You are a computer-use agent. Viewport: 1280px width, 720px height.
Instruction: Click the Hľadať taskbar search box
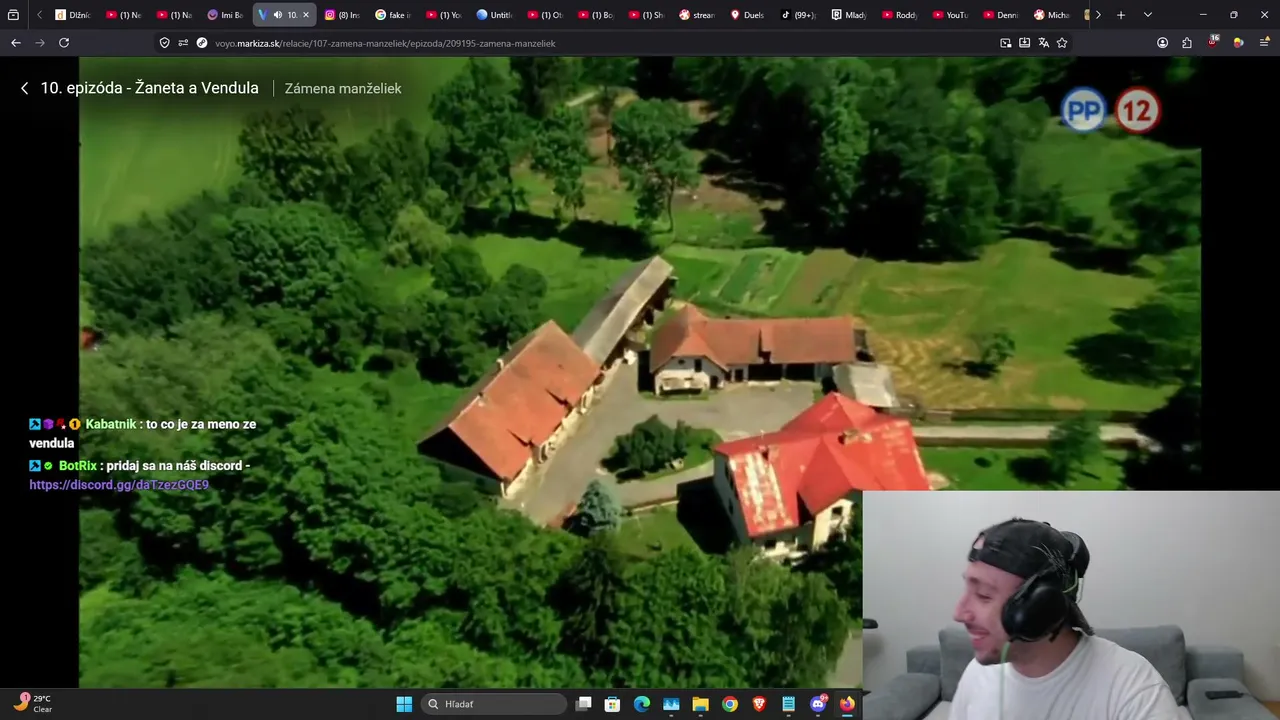click(494, 704)
